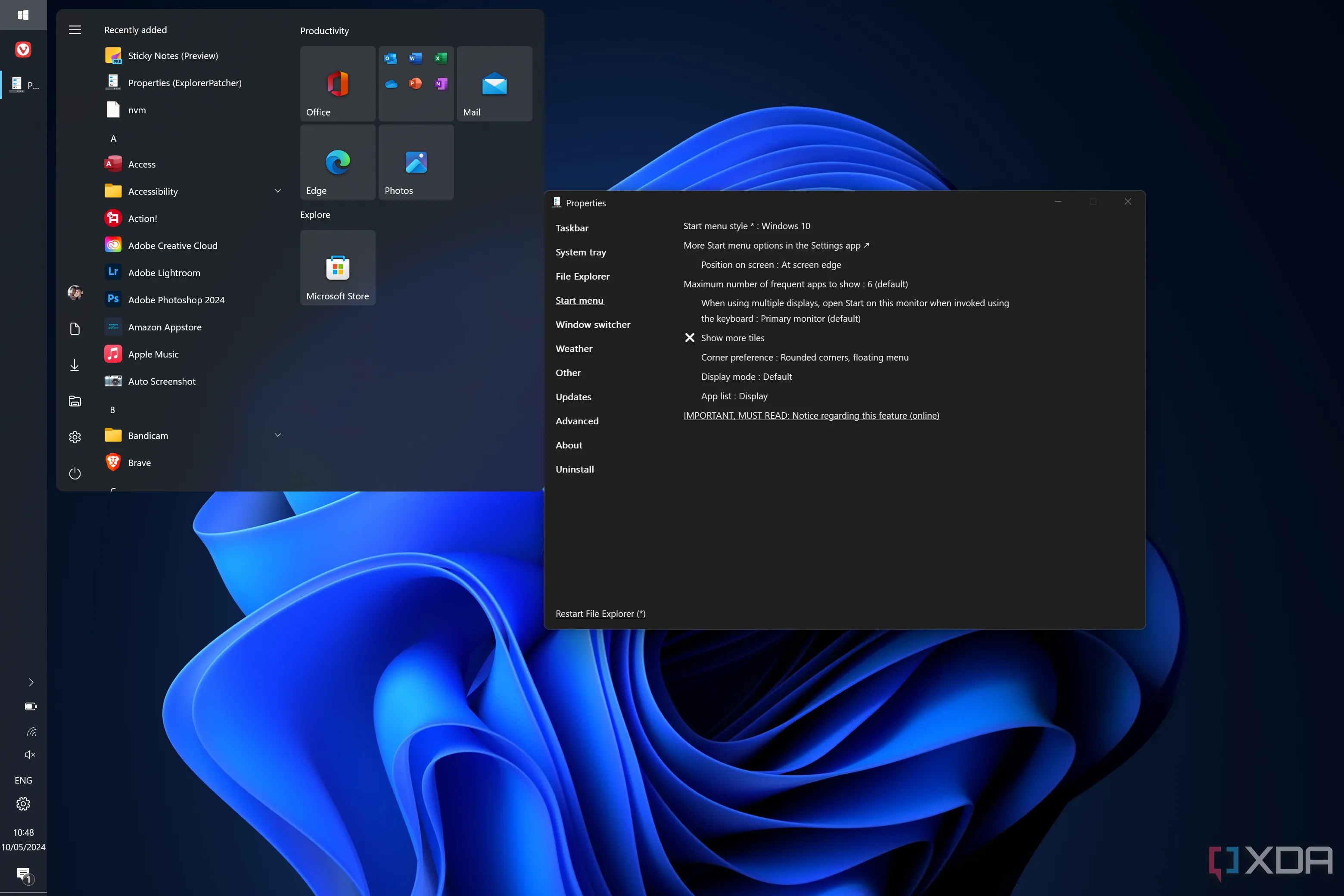Screen dimensions: 1344x896
Task: Open the IMPORTANT, MUST READ notice link
Action: [811, 415]
